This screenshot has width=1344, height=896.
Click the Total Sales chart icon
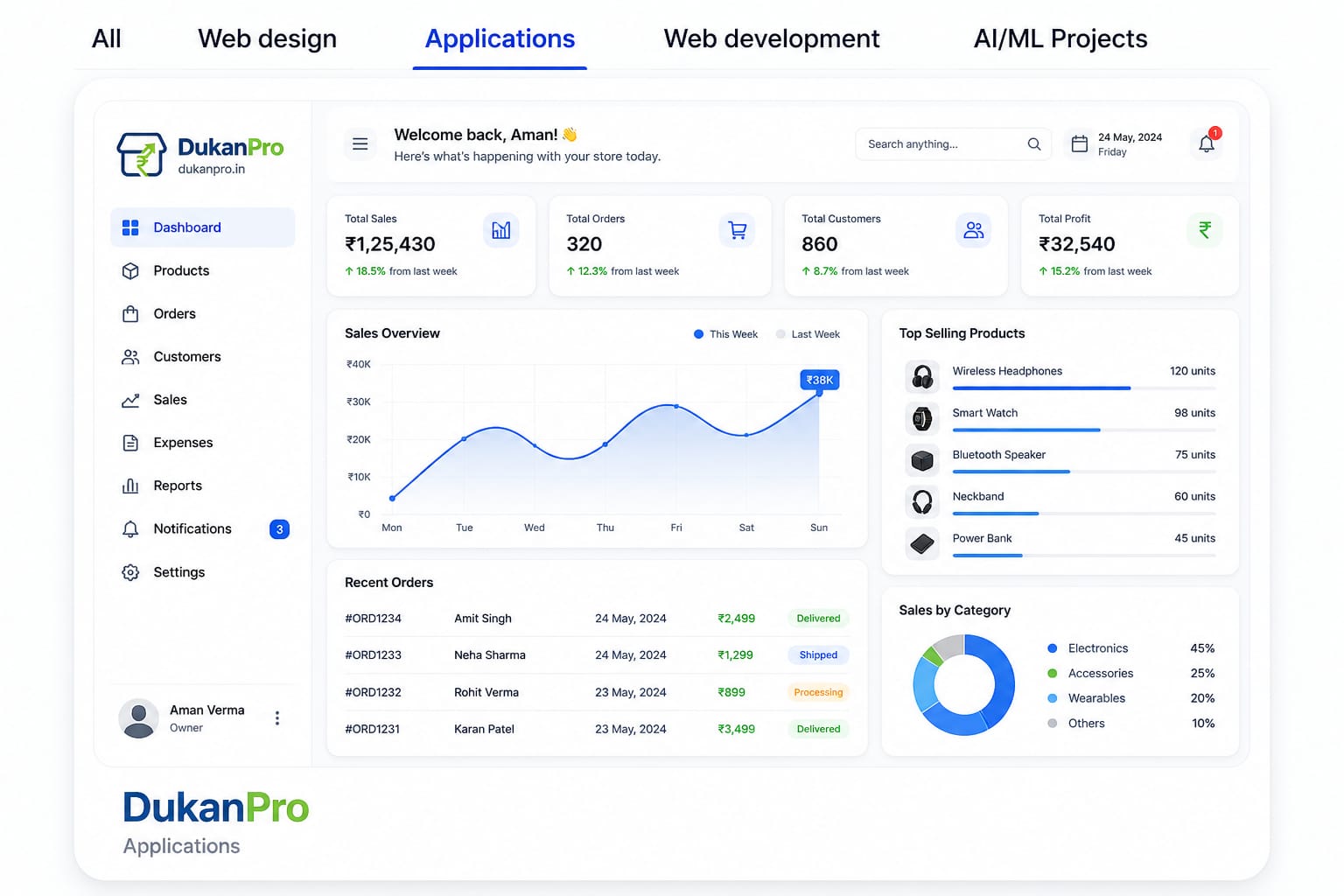point(501,230)
